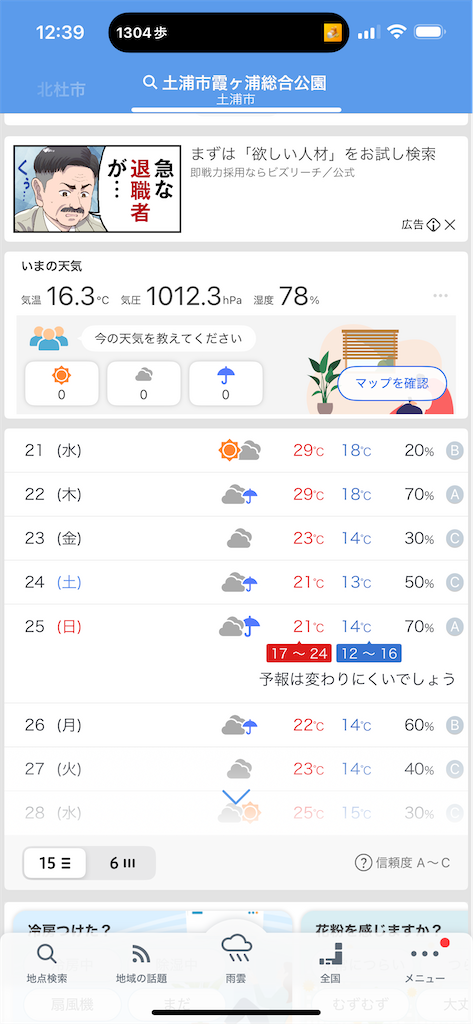Open the 雨雲 rain cloud radar
This screenshot has width=473, height=1024.
[x=236, y=957]
